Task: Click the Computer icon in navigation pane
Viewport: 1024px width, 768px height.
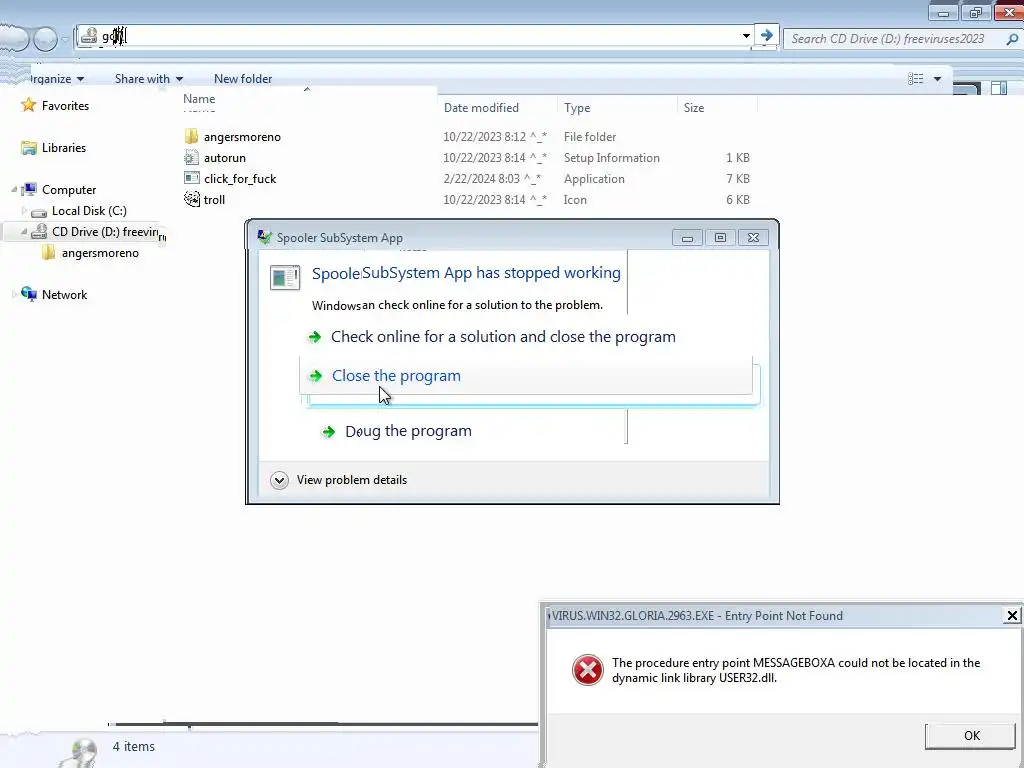Action: coord(29,189)
